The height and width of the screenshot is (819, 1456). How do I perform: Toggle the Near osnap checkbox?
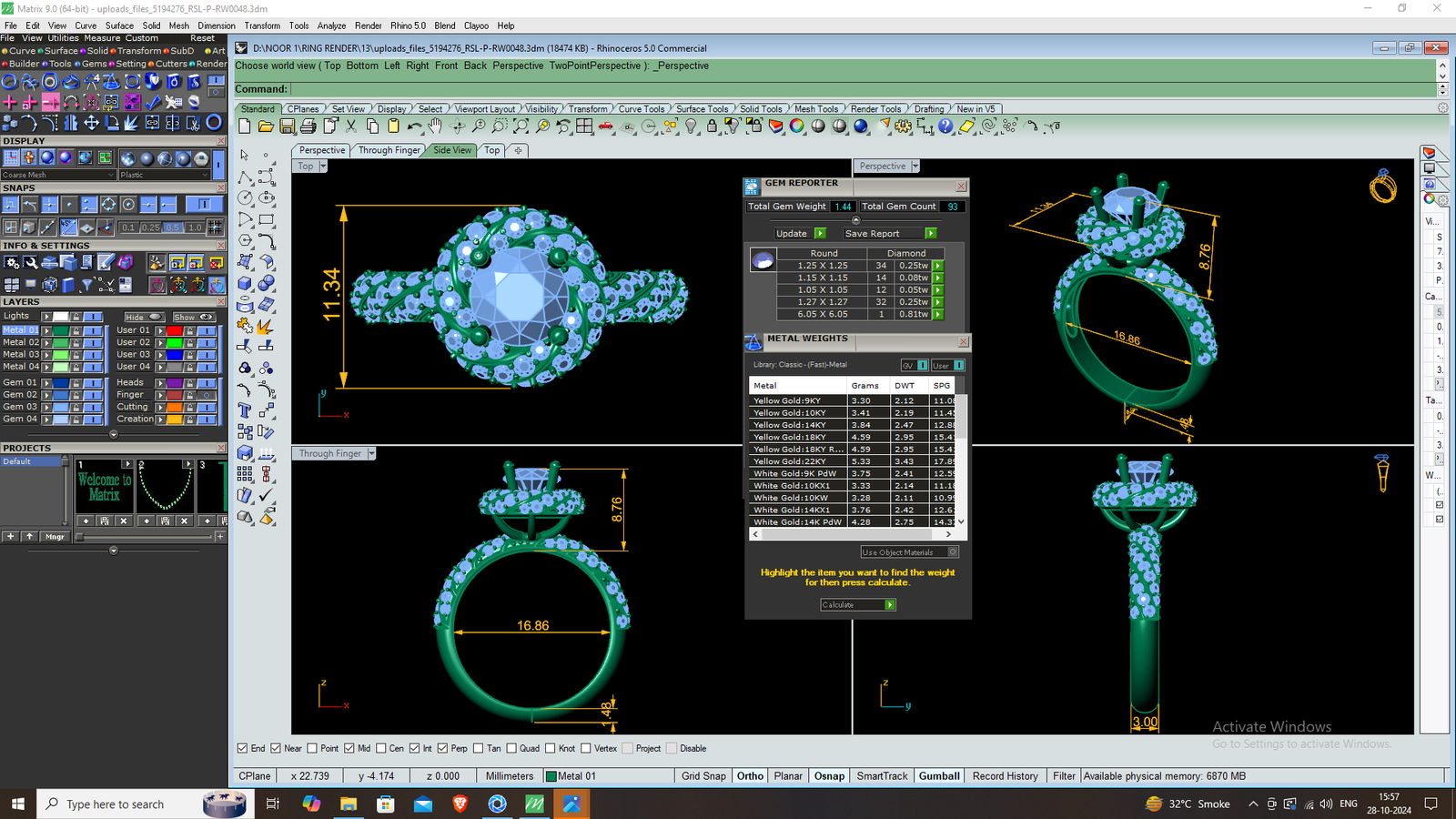click(x=276, y=748)
